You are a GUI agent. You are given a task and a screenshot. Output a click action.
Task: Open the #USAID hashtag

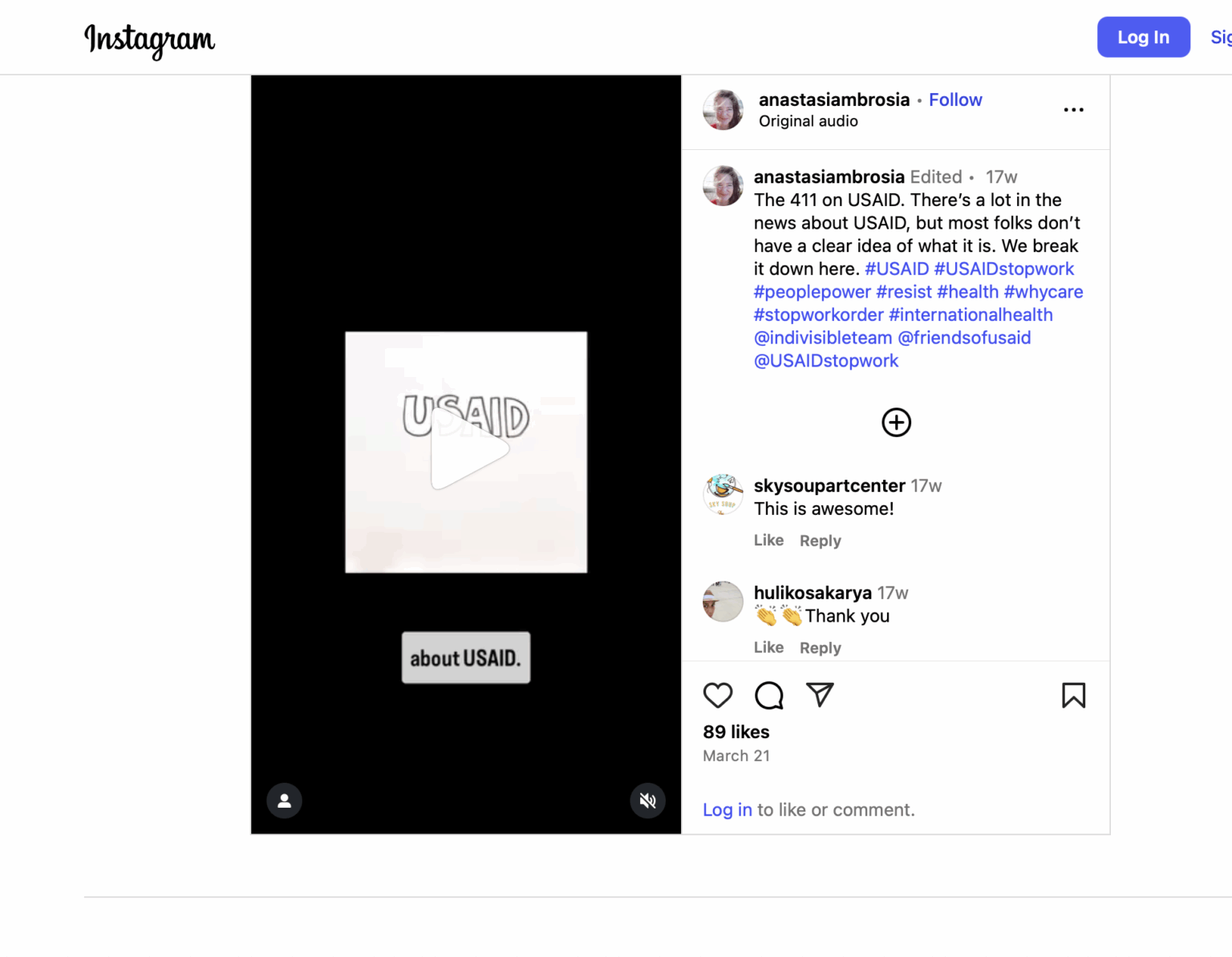pyautogui.click(x=897, y=269)
